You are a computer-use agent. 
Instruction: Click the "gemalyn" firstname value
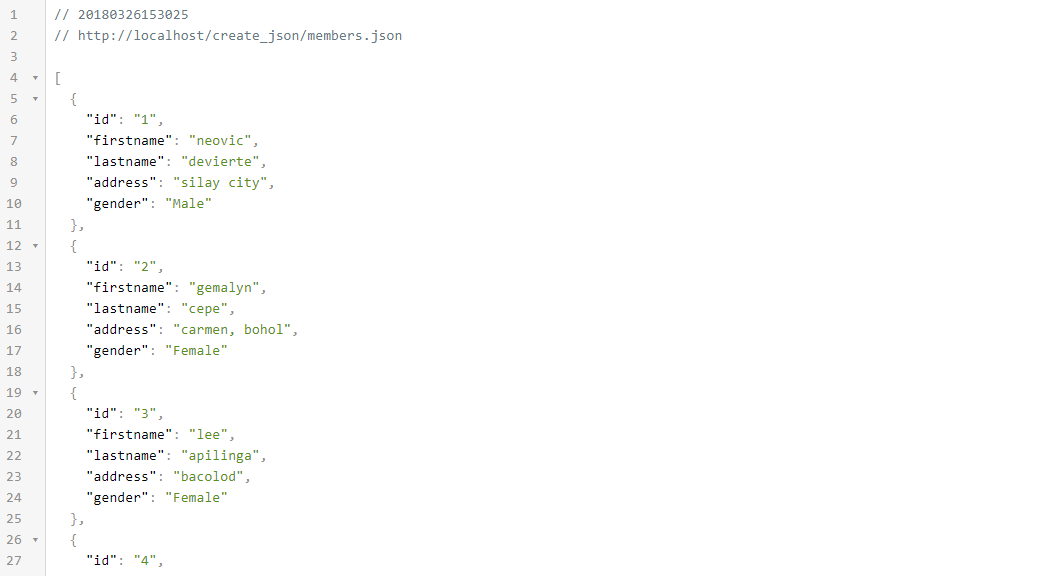[224, 288]
